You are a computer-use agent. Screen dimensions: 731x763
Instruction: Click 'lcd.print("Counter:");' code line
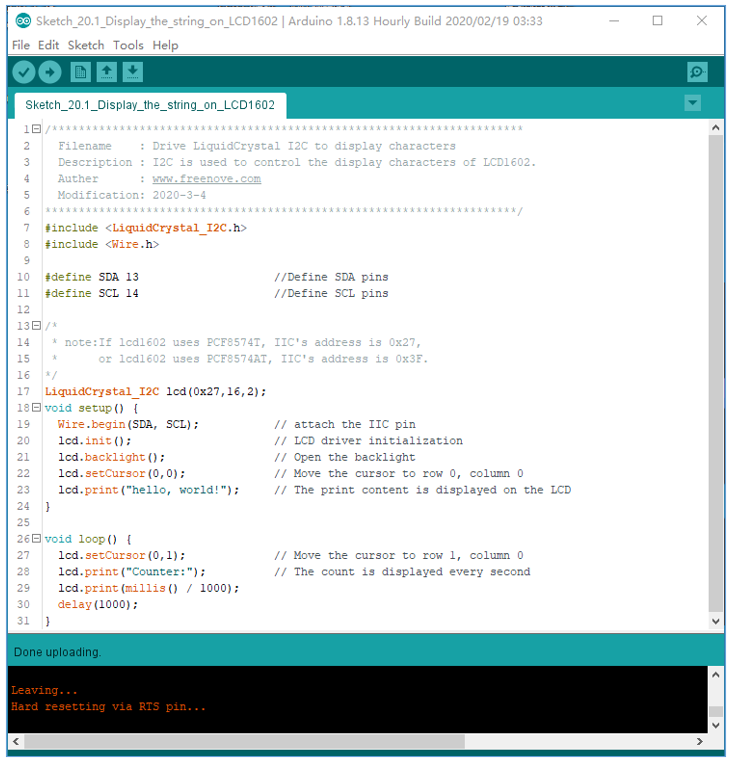tap(132, 572)
